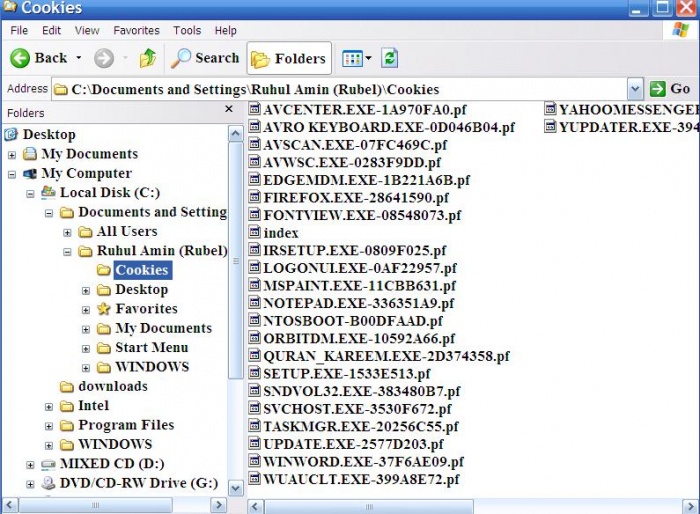Screen dimensions: 700x514
Task: Click the UPDATE.EXE-2577D203.pf file icon
Action: 254,443
